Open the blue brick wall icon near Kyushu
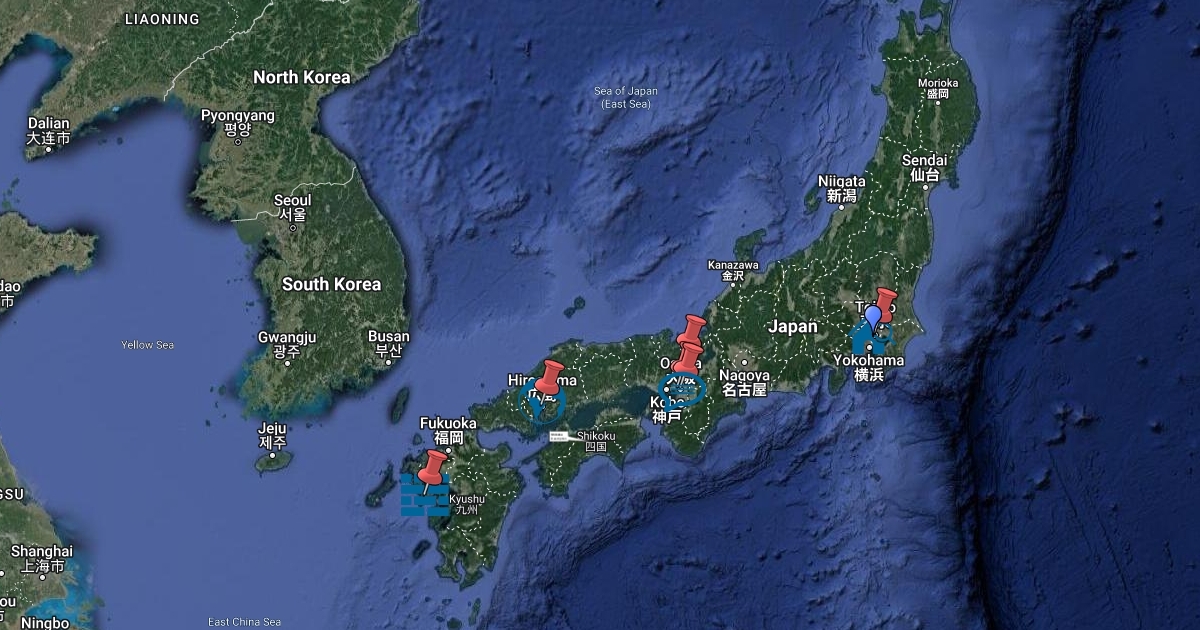1200x630 pixels. pos(423,495)
